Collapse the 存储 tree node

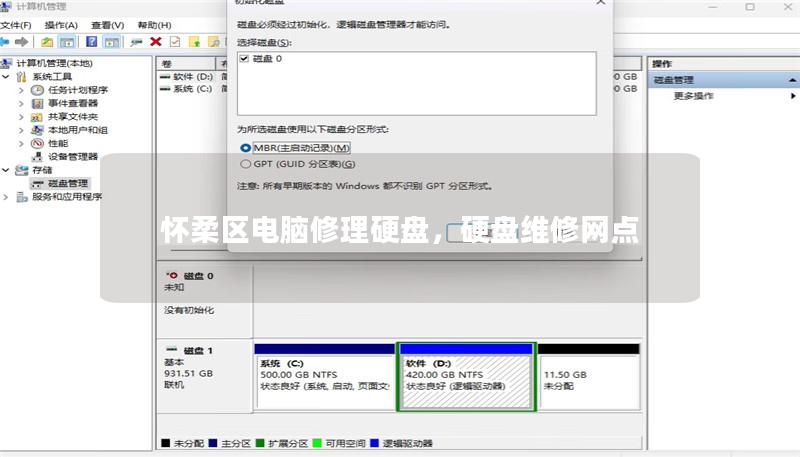click(6, 170)
